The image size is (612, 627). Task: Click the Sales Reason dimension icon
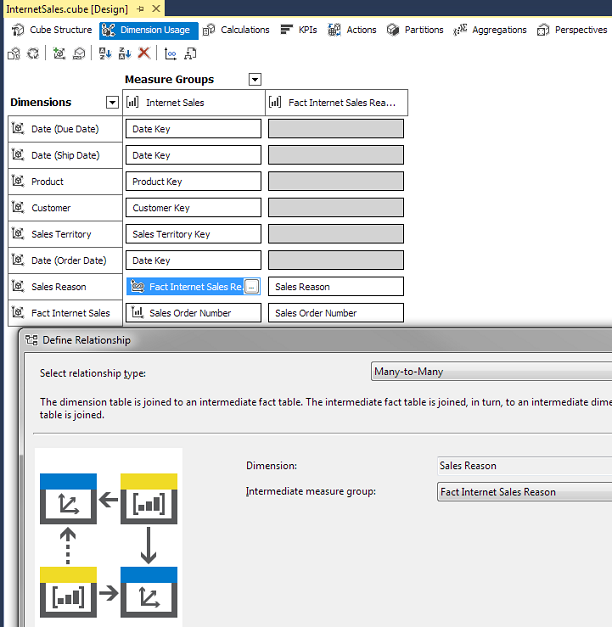(x=18, y=287)
